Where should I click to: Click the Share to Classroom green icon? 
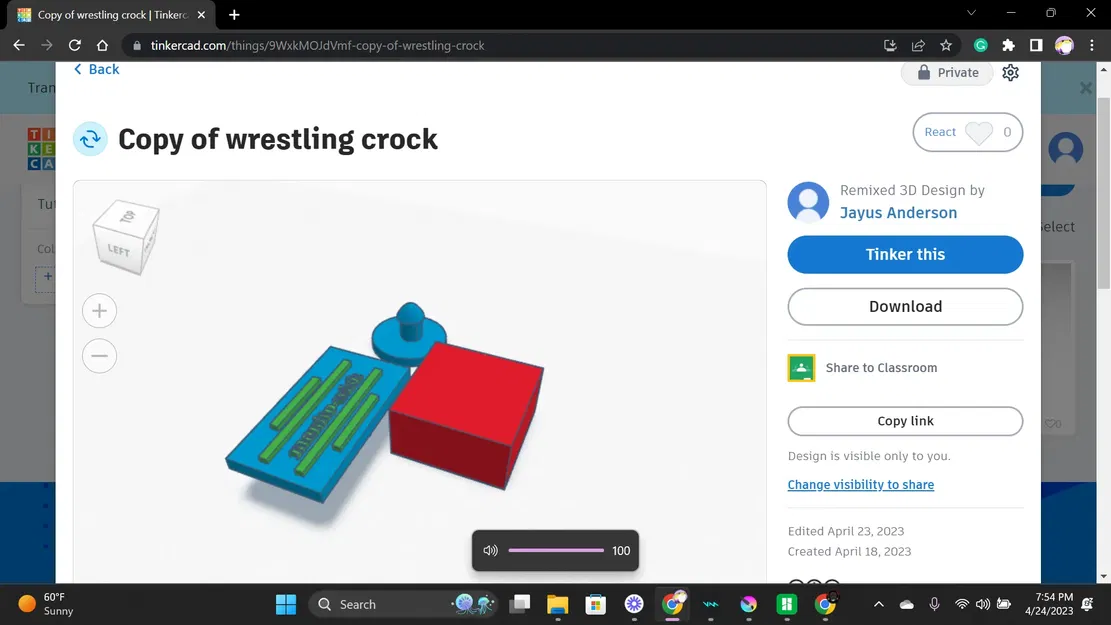801,368
